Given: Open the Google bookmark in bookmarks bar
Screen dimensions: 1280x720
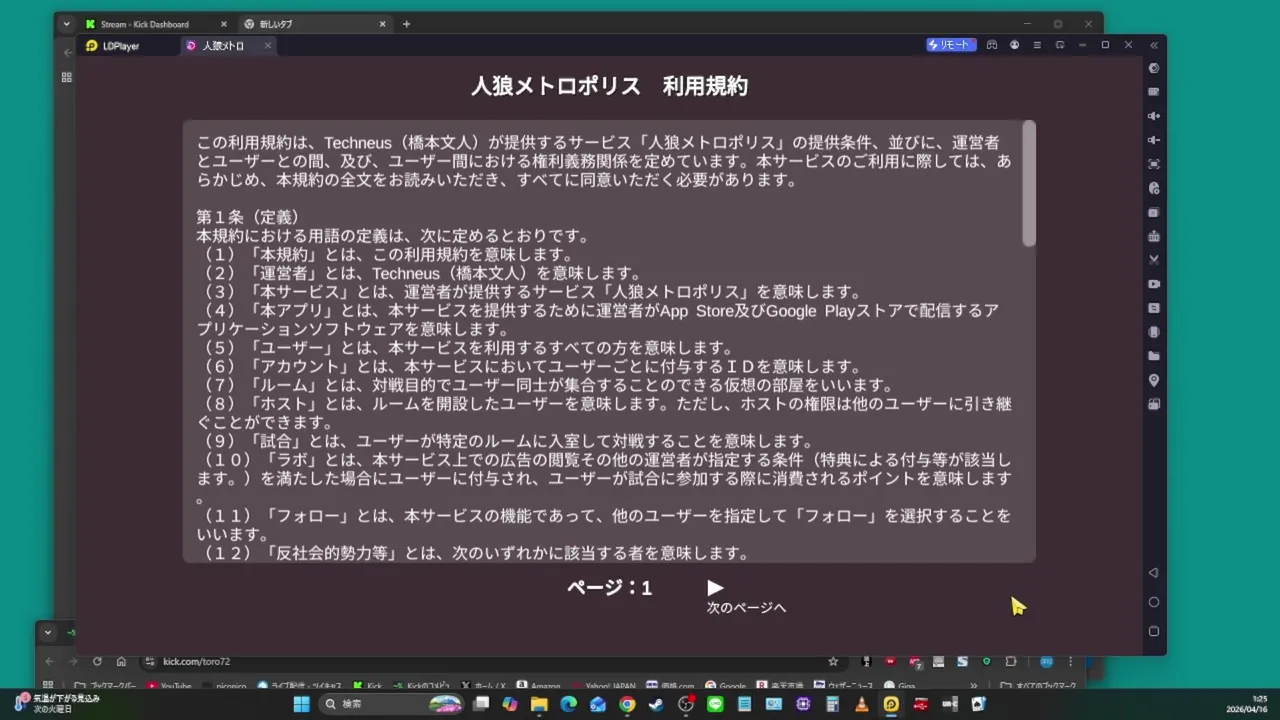Looking at the screenshot, I should coord(725,686).
